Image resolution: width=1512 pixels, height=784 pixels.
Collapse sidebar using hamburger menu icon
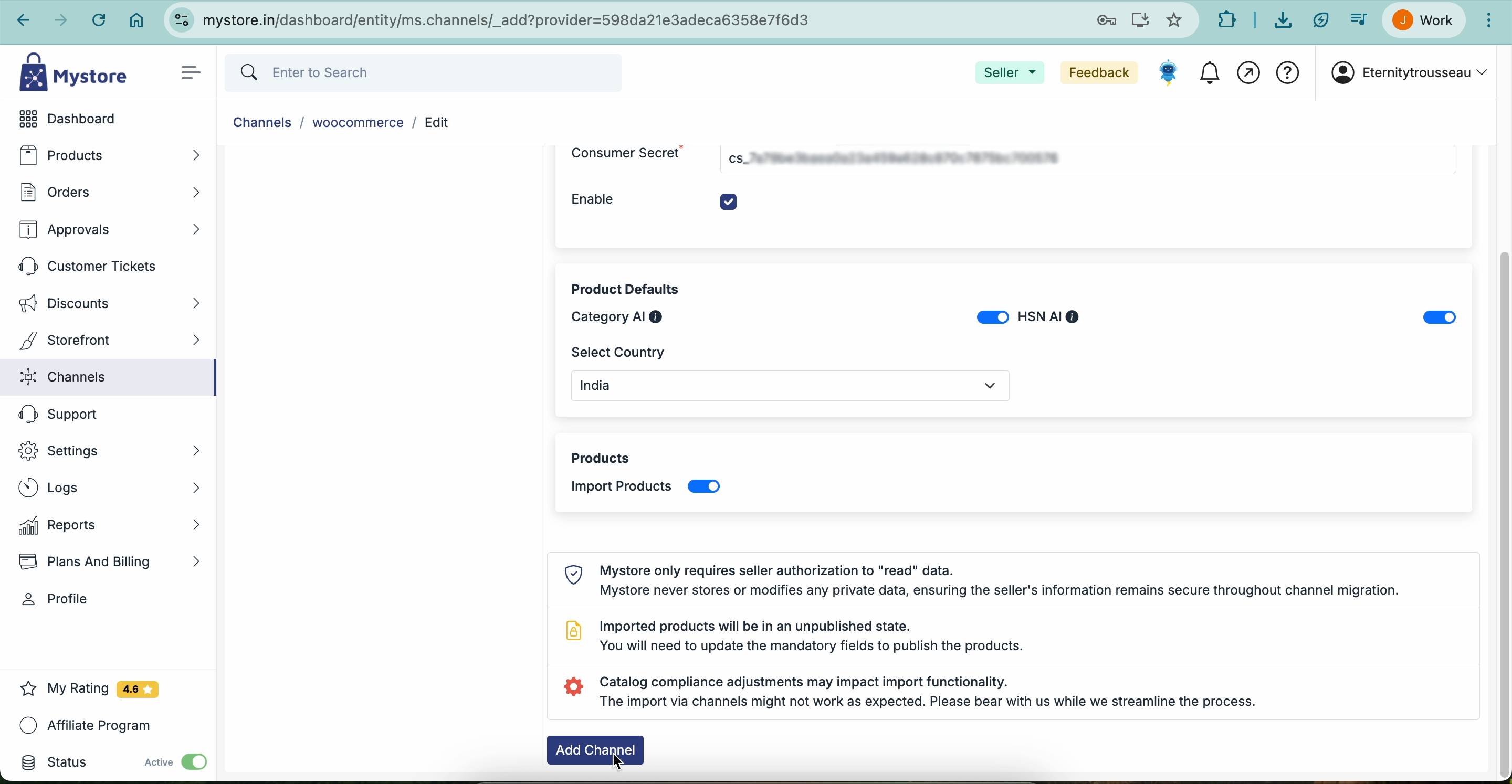(x=191, y=73)
